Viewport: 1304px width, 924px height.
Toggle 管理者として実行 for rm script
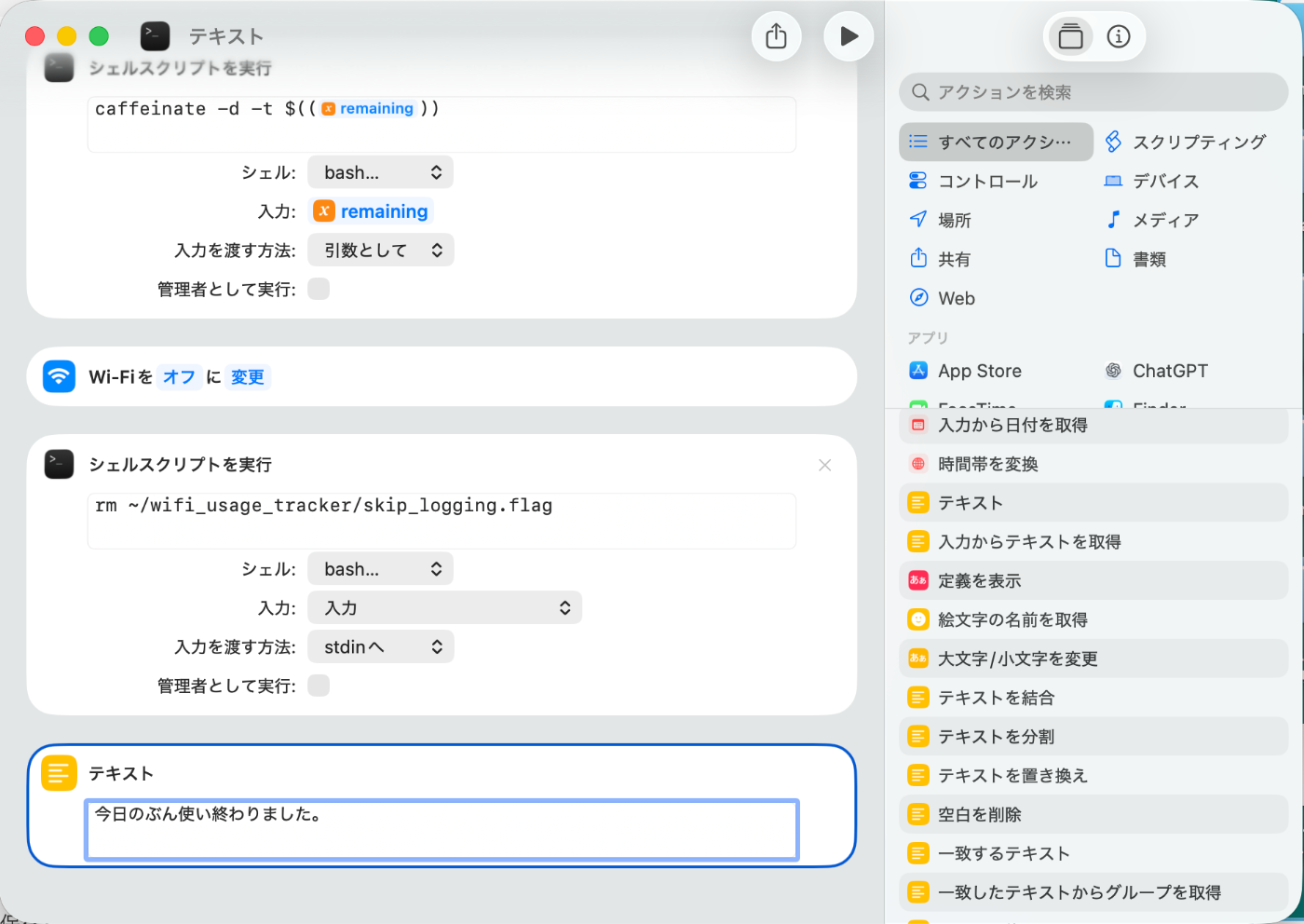[x=319, y=686]
